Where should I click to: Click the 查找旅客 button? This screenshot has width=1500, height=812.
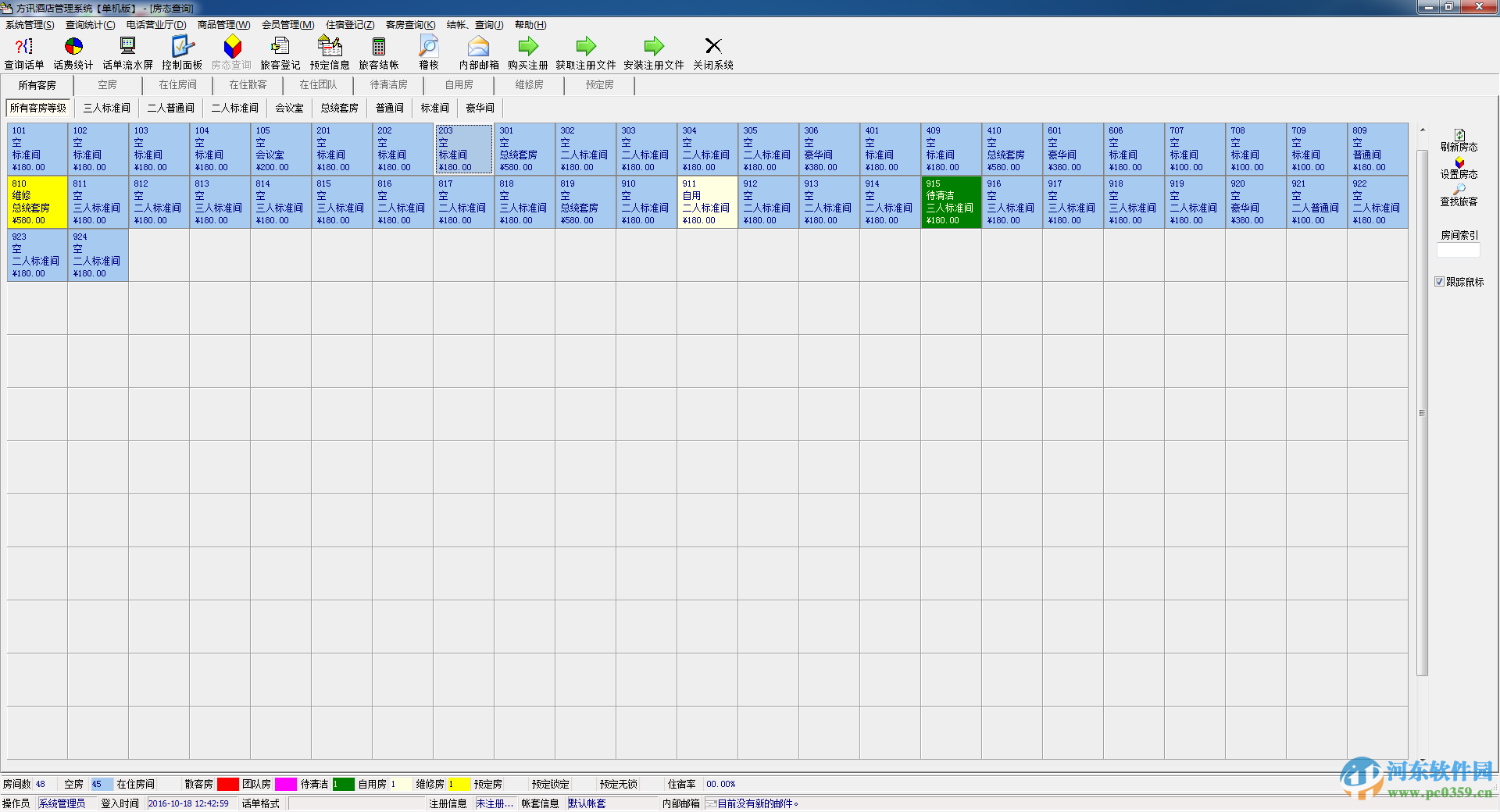click(1459, 195)
